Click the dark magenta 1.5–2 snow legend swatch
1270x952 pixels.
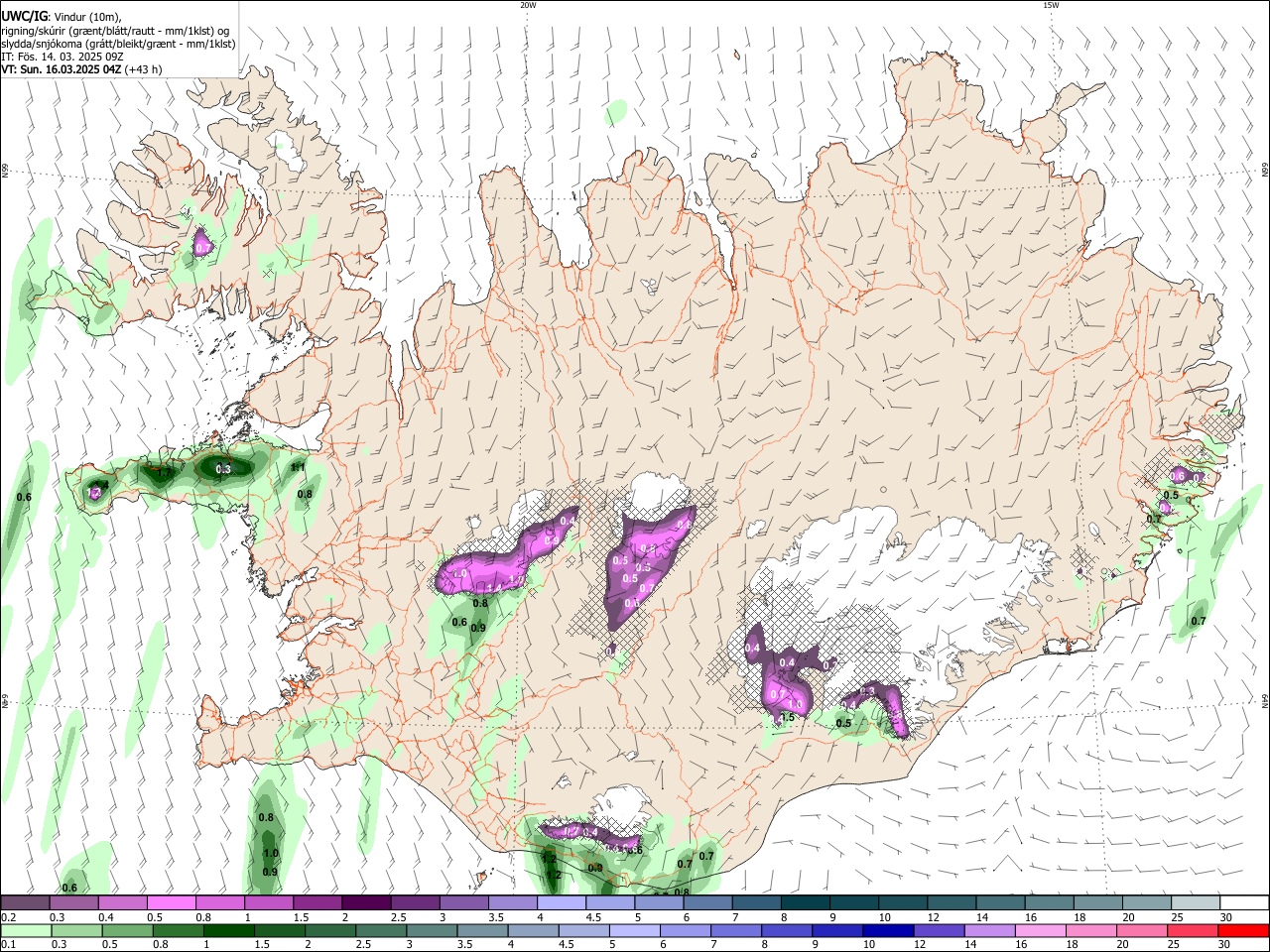click(318, 902)
